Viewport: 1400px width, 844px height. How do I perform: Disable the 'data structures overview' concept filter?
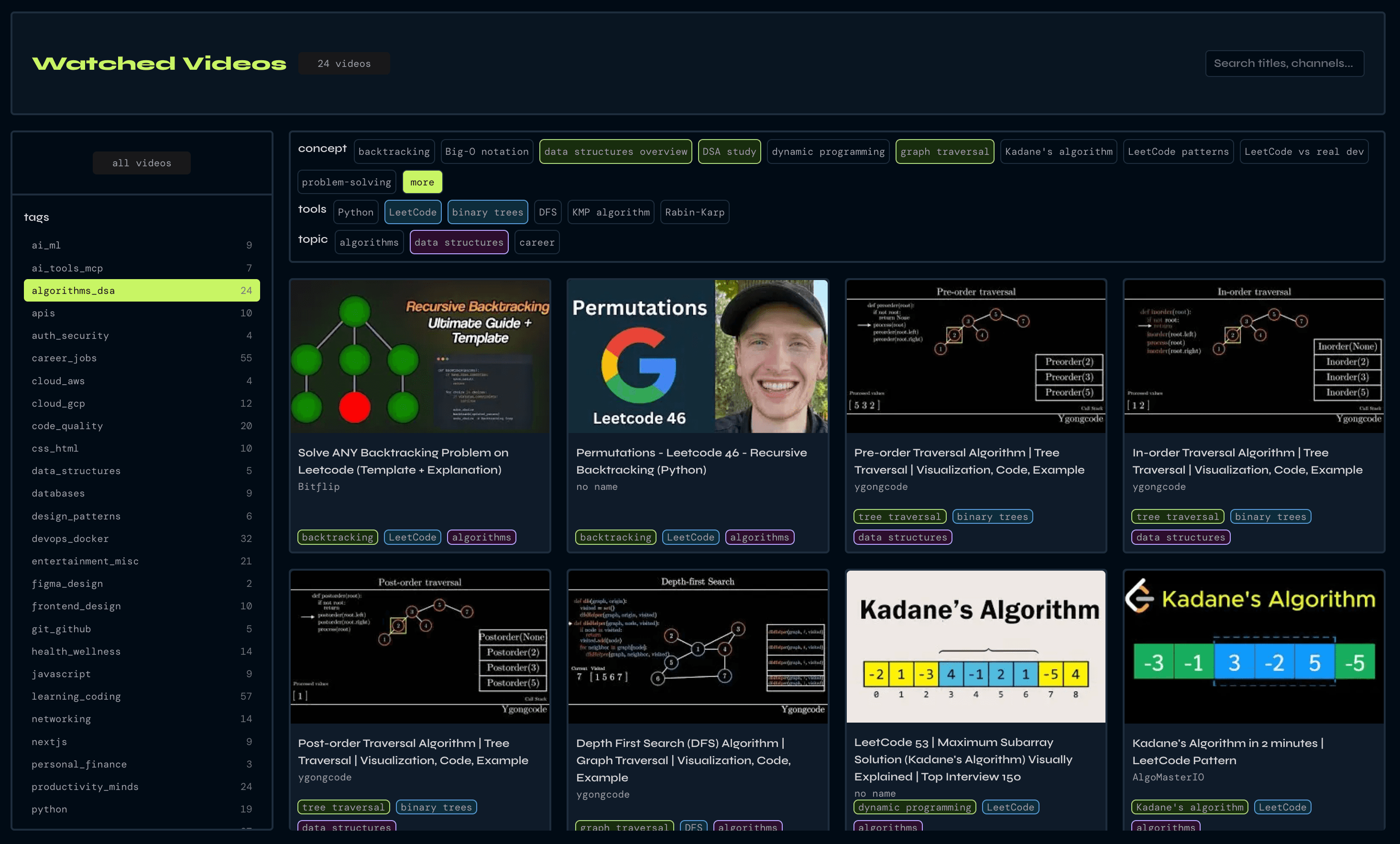point(615,151)
